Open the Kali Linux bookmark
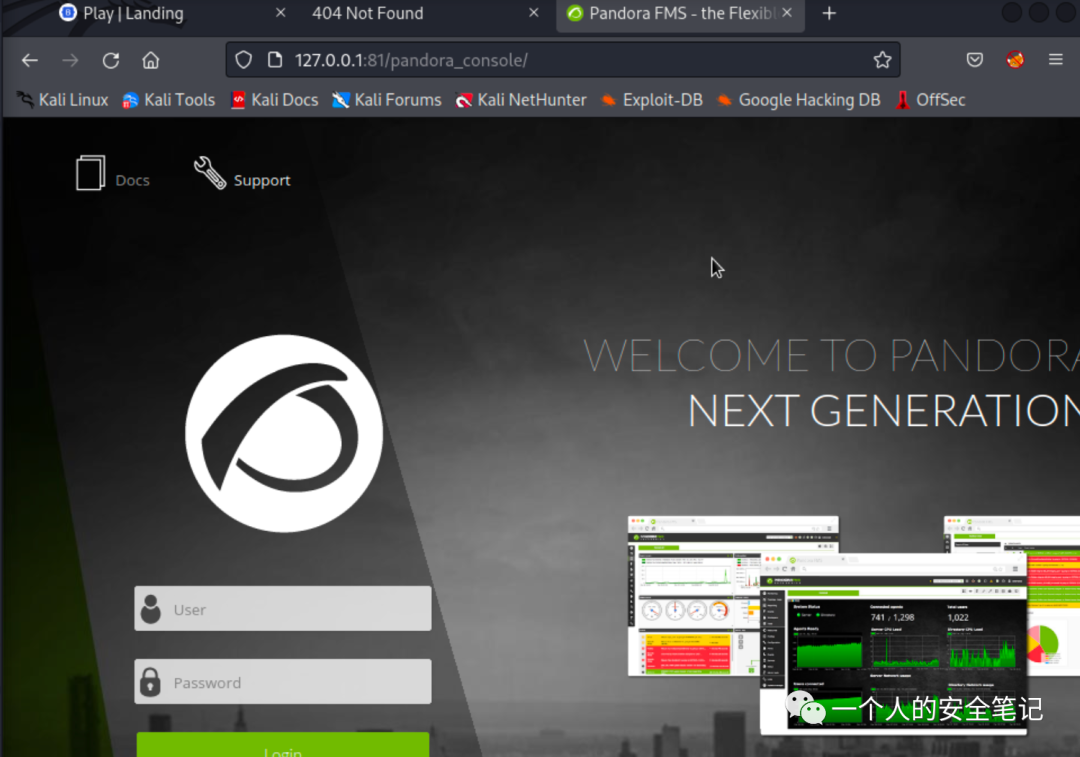1080x757 pixels. (63, 100)
